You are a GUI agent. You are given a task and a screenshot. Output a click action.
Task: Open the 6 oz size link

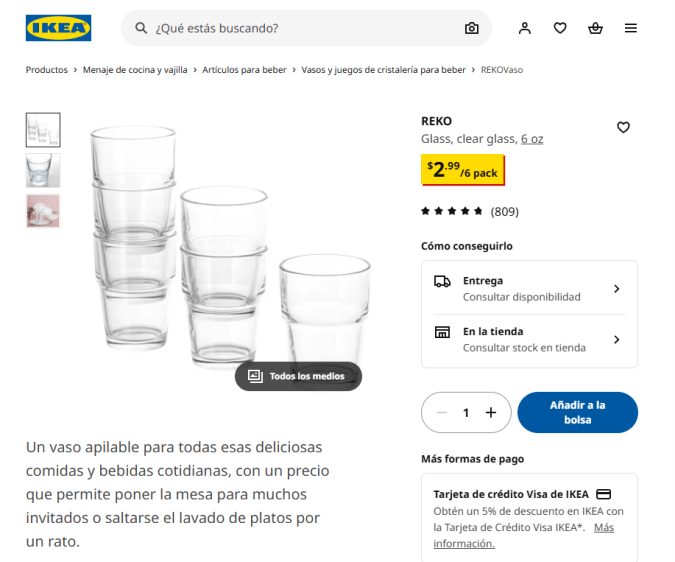[531, 139]
